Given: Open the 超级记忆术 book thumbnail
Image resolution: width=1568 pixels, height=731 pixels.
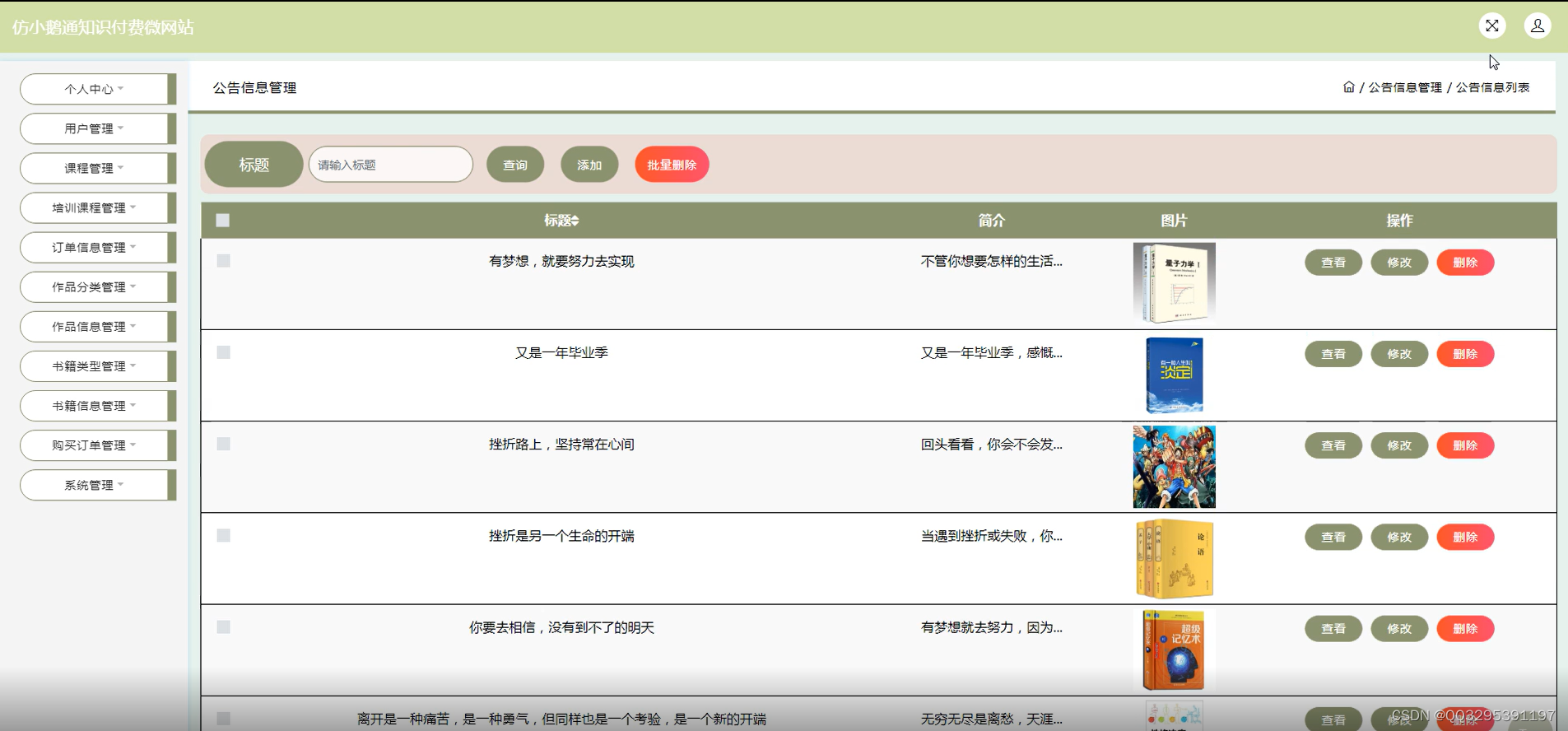Looking at the screenshot, I should (1174, 650).
